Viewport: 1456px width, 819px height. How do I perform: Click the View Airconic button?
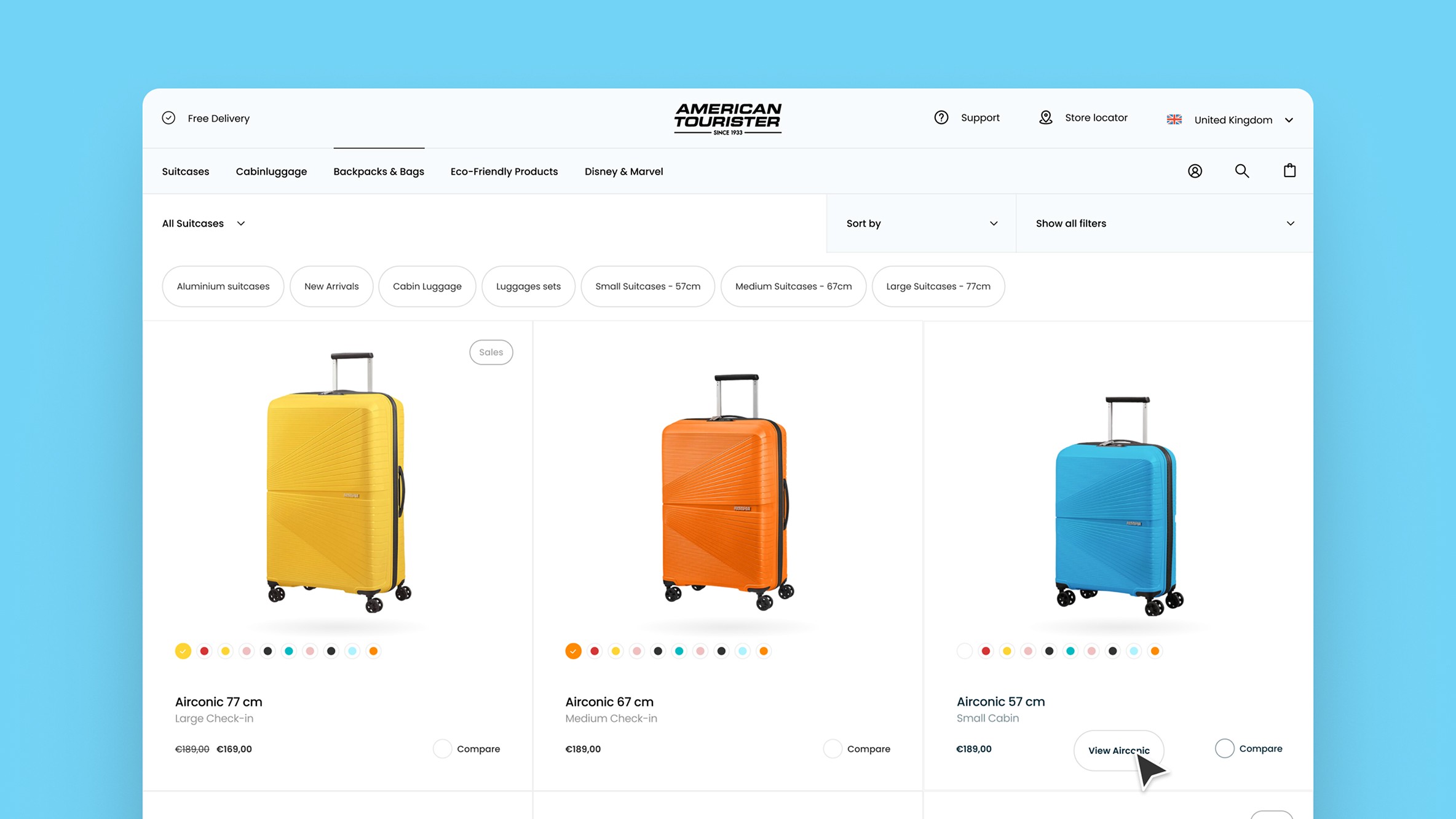1118,750
